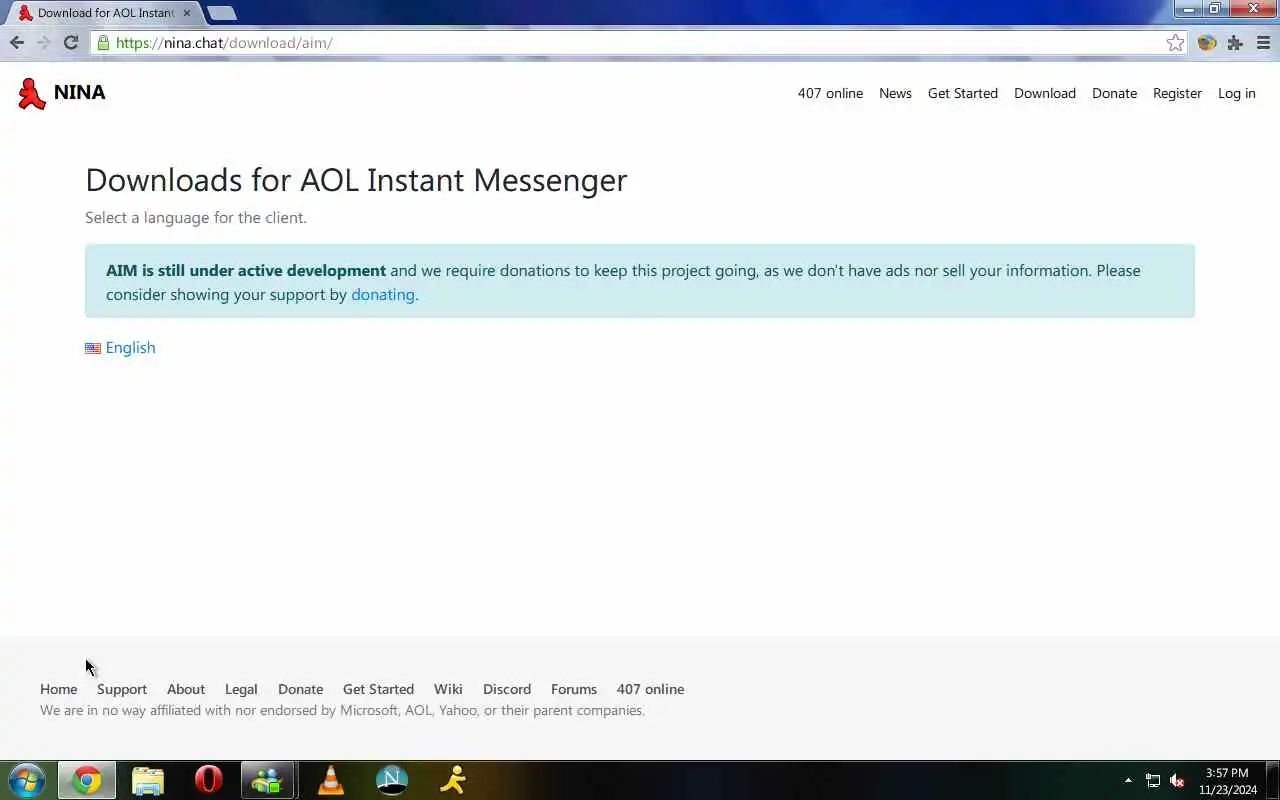Screen dimensions: 1280x800
Task: Click the taskbar clock showing 3:57 PM
Action: click(x=1227, y=781)
